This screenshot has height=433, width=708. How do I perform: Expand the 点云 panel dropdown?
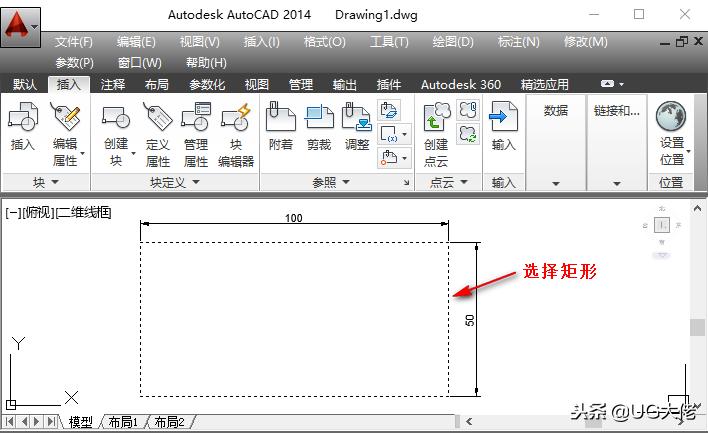coord(464,182)
